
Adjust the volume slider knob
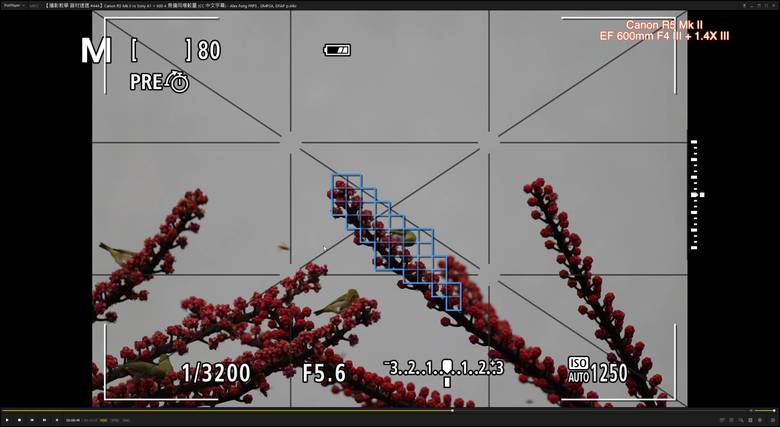(775, 411)
